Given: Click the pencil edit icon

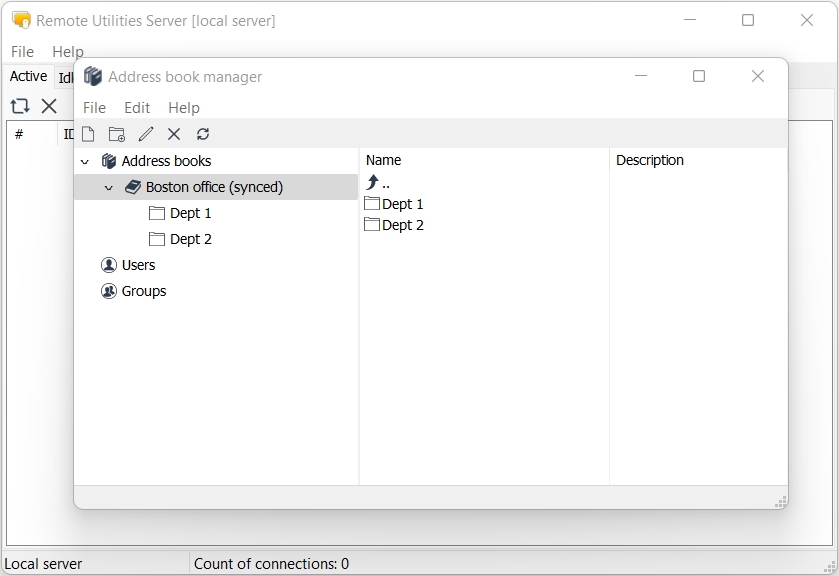Looking at the screenshot, I should [x=146, y=134].
